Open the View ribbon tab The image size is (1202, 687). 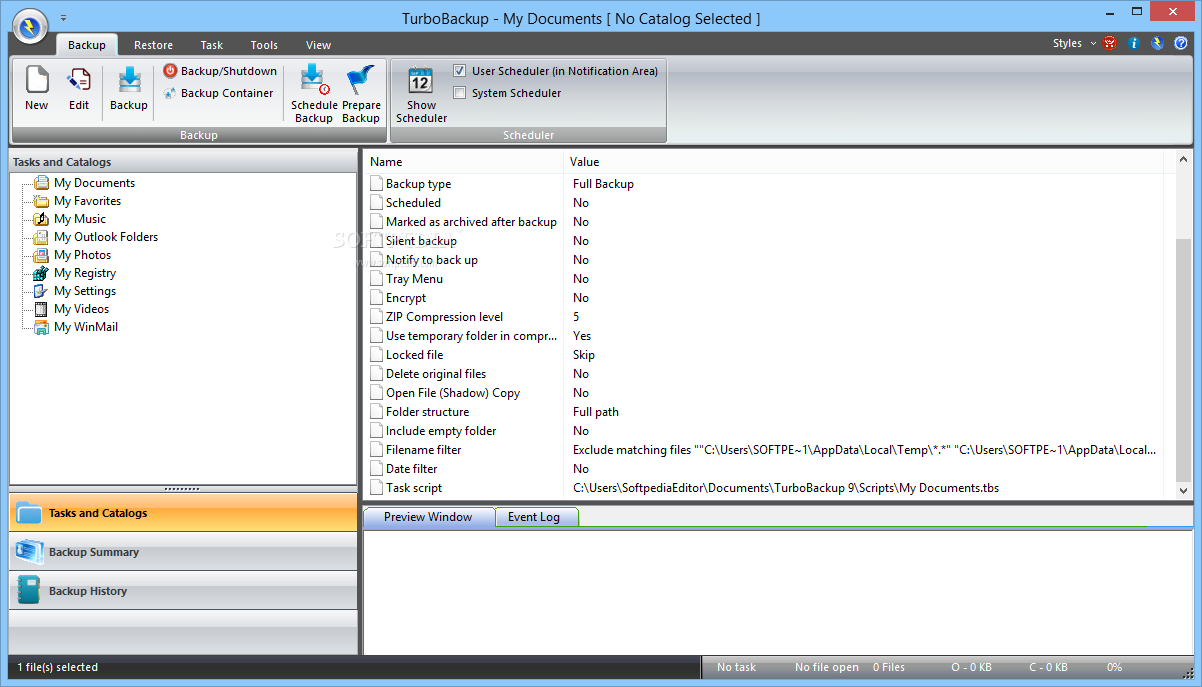tap(318, 45)
